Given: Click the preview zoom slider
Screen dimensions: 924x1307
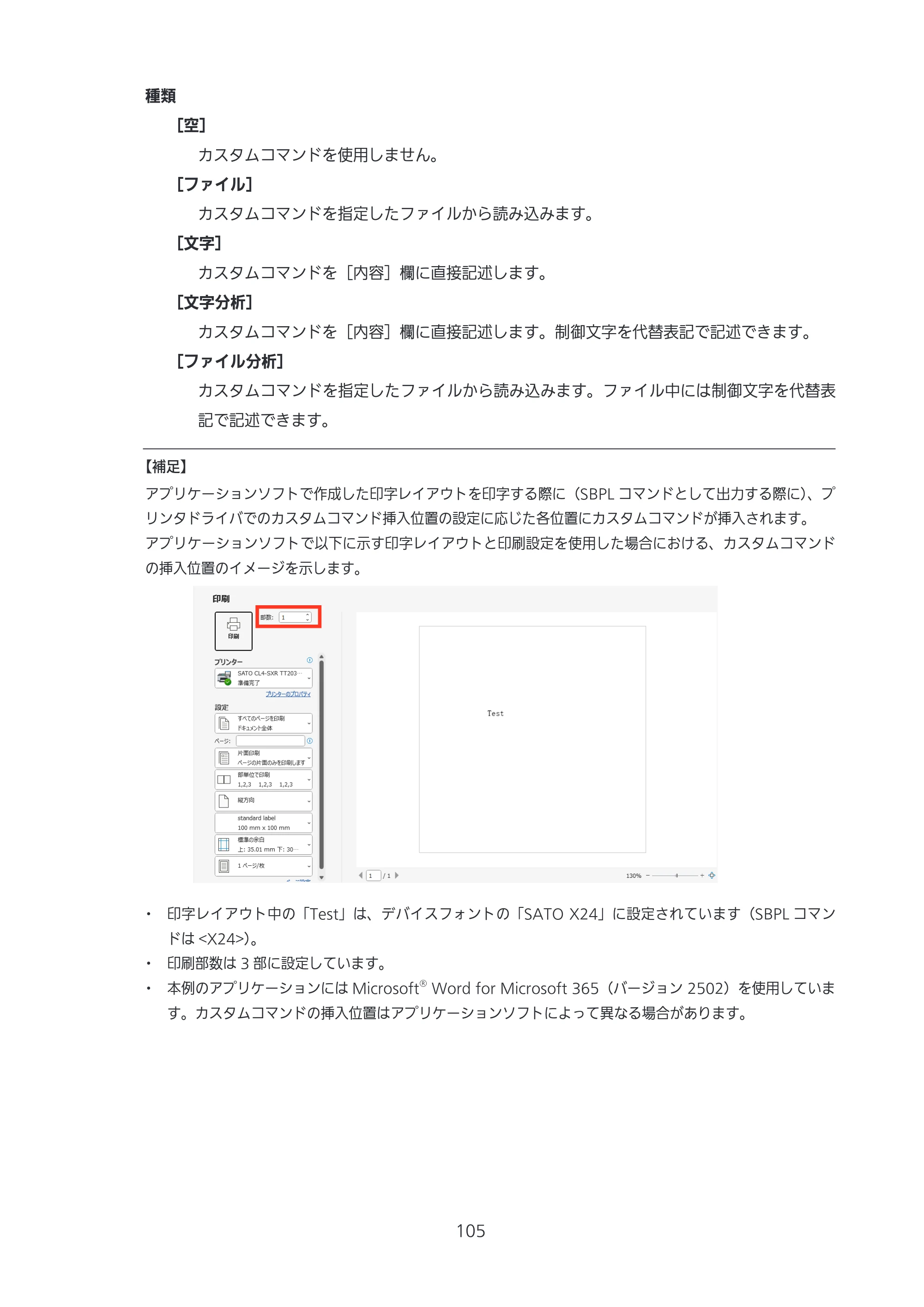Looking at the screenshot, I should pyautogui.click(x=675, y=875).
